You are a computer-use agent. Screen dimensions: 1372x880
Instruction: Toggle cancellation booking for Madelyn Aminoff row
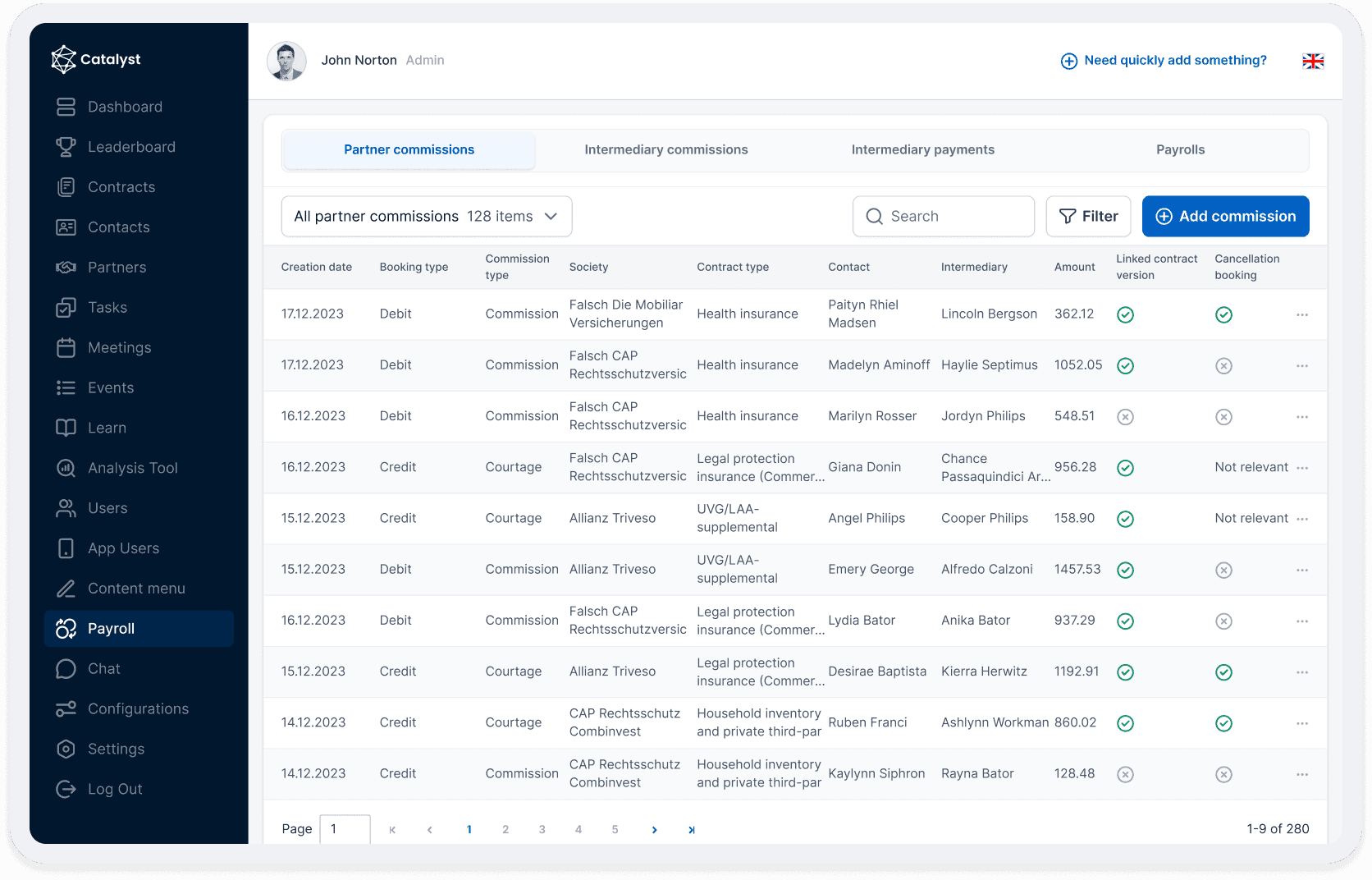(1223, 366)
